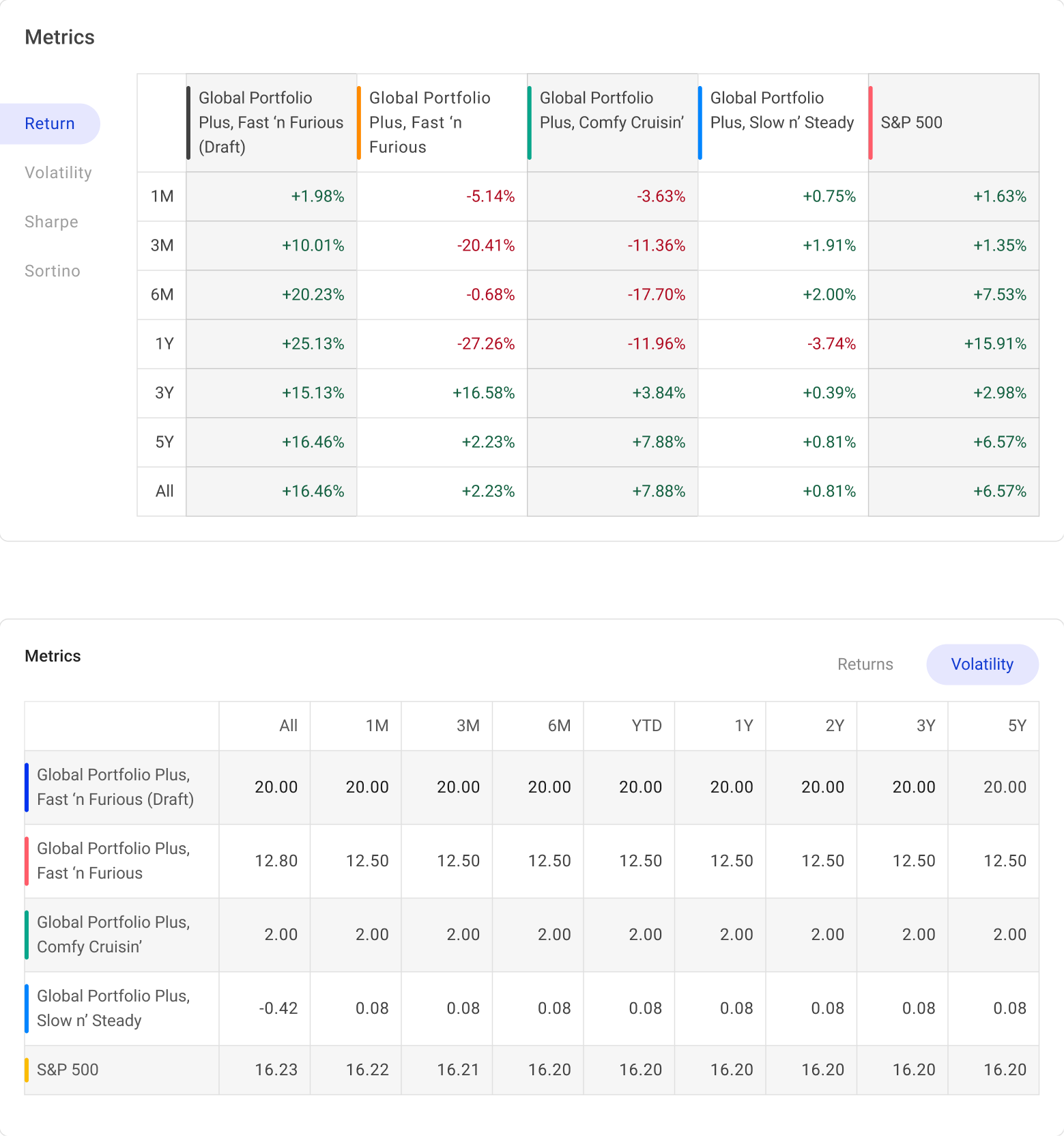Select the -27.26% return cell
Image resolution: width=1064 pixels, height=1136 pixels.
(x=485, y=344)
